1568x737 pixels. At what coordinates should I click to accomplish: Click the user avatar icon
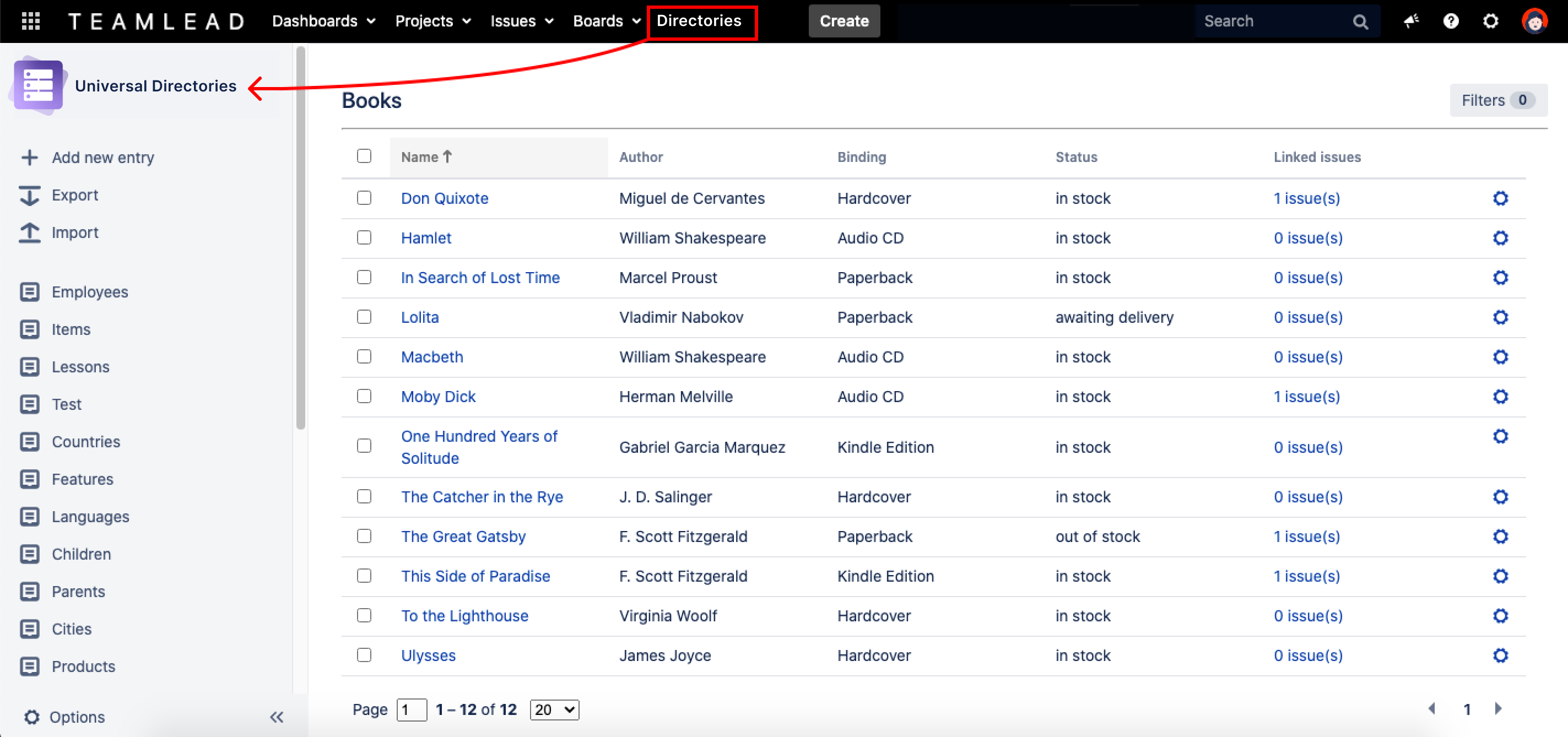(x=1534, y=21)
